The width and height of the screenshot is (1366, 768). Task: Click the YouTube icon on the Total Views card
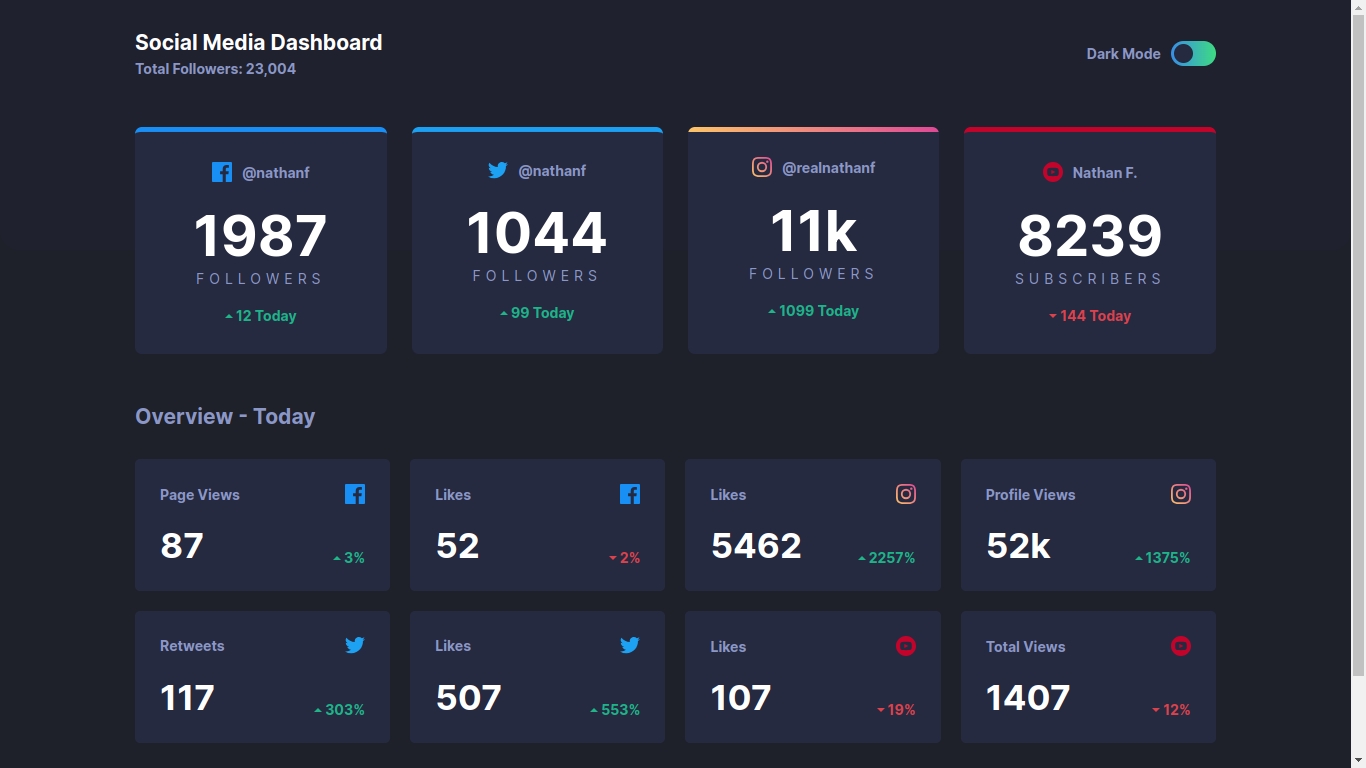pyautogui.click(x=1180, y=646)
